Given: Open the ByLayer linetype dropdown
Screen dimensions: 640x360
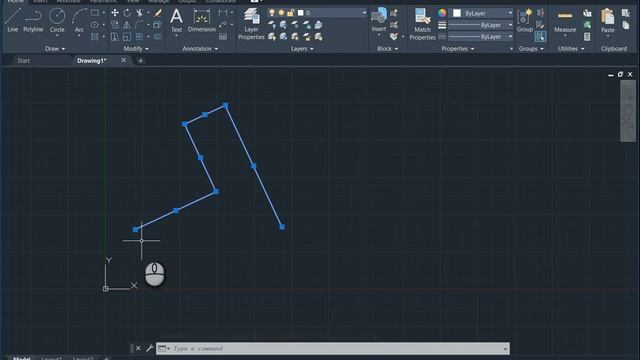Looking at the screenshot, I should tap(510, 37).
